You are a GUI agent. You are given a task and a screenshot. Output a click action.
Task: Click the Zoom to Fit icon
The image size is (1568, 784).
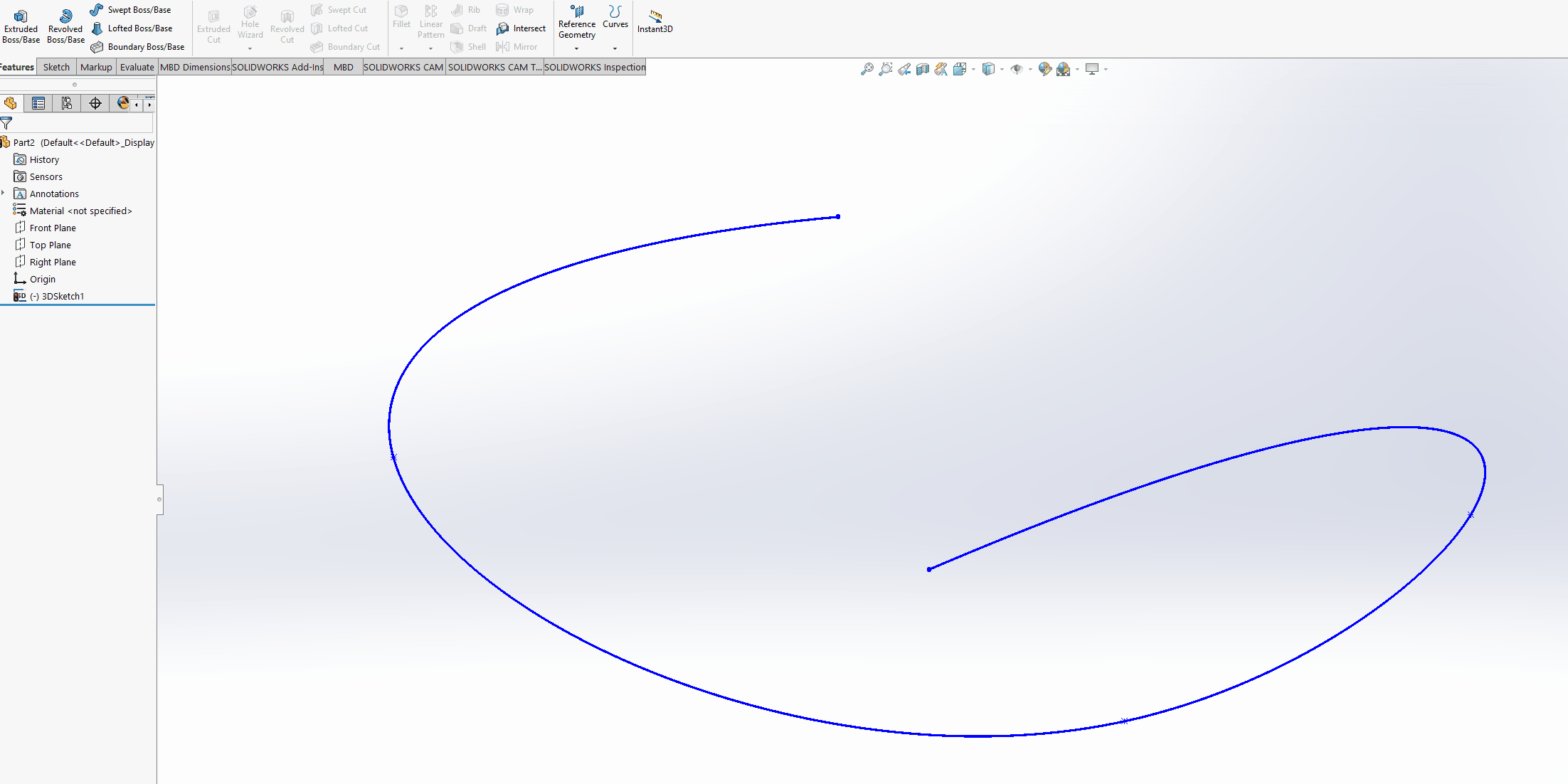click(867, 69)
